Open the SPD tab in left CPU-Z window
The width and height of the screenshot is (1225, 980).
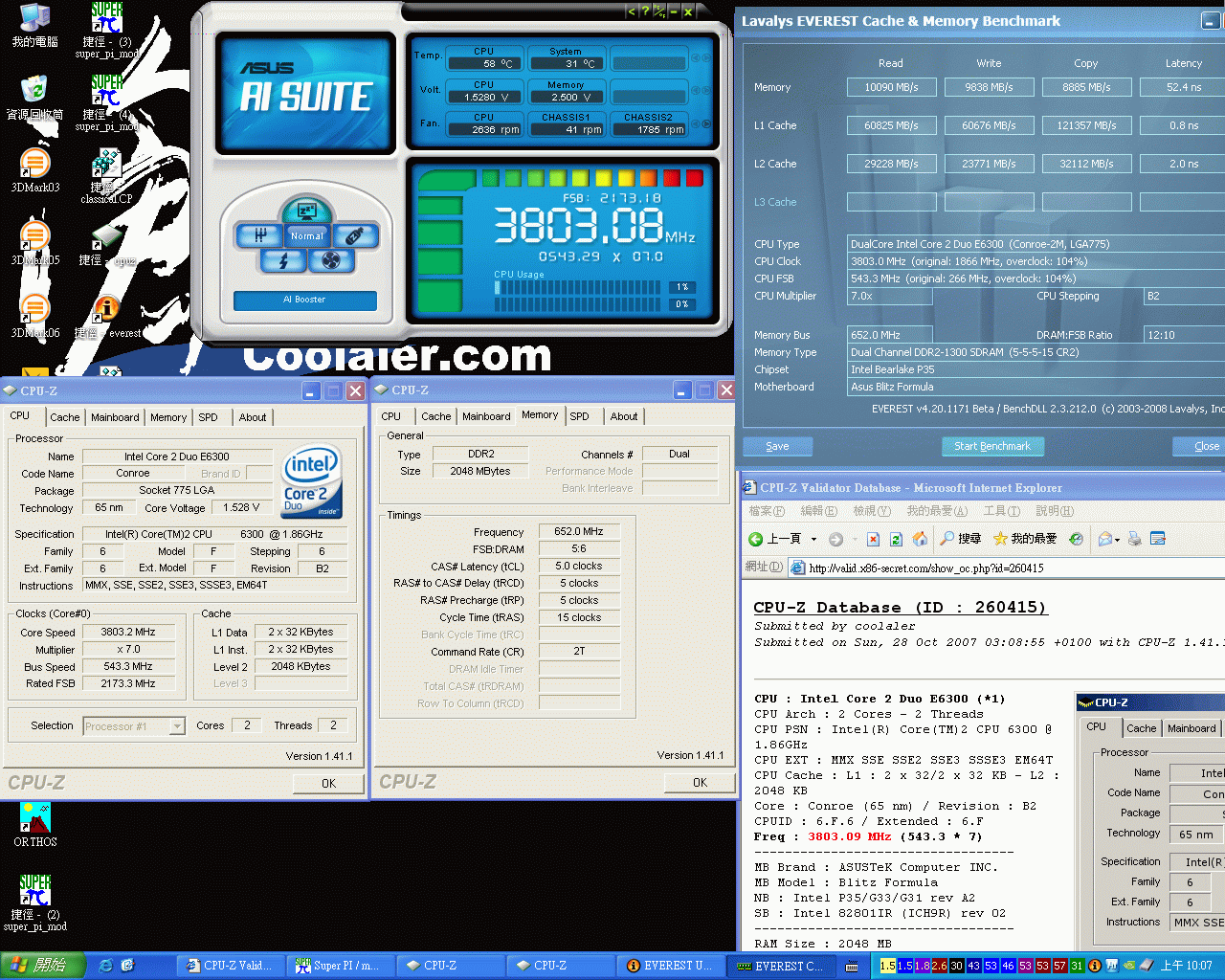[208, 417]
